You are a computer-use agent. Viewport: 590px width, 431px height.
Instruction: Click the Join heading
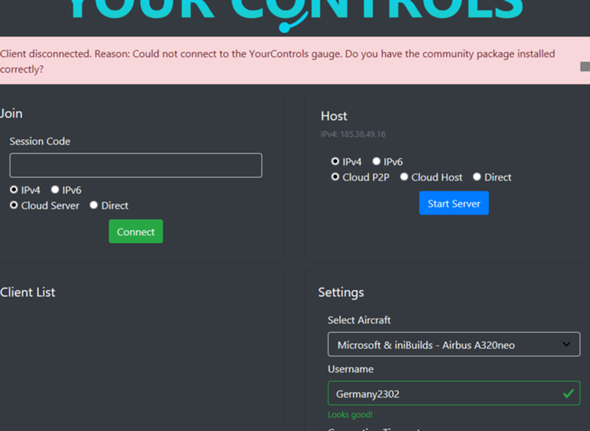point(11,114)
